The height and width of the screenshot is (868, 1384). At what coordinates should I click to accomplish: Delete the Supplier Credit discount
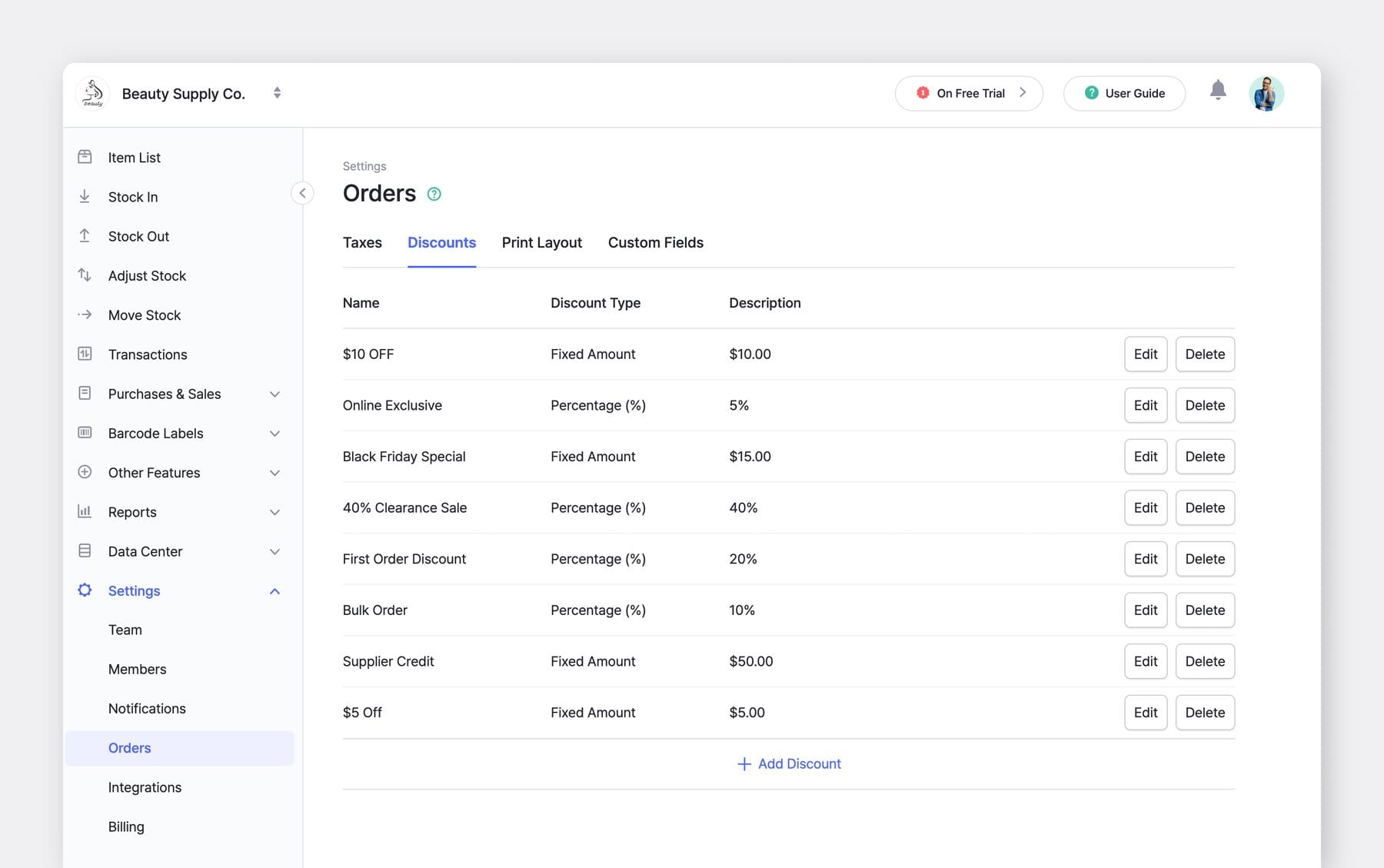tap(1204, 661)
